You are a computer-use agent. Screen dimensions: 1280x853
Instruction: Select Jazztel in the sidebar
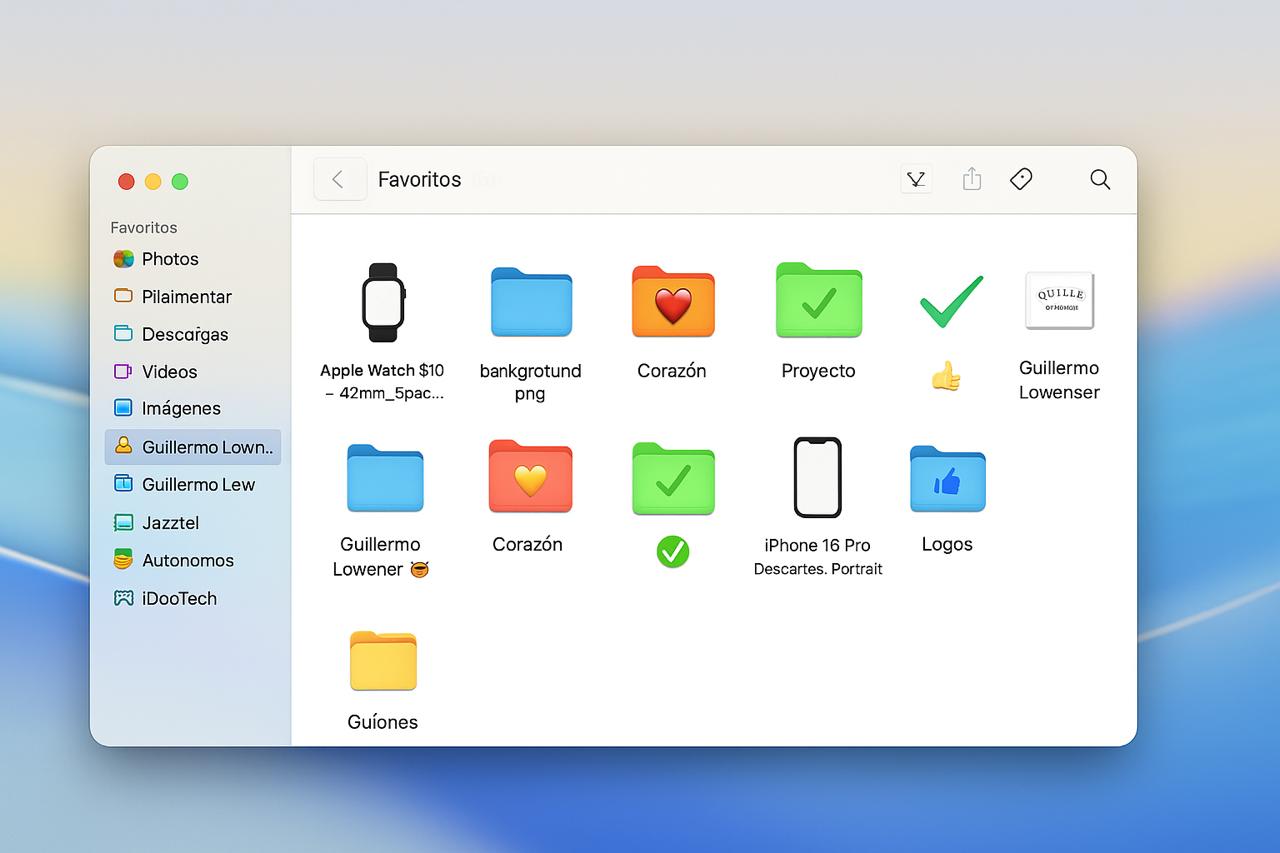pyautogui.click(x=169, y=523)
